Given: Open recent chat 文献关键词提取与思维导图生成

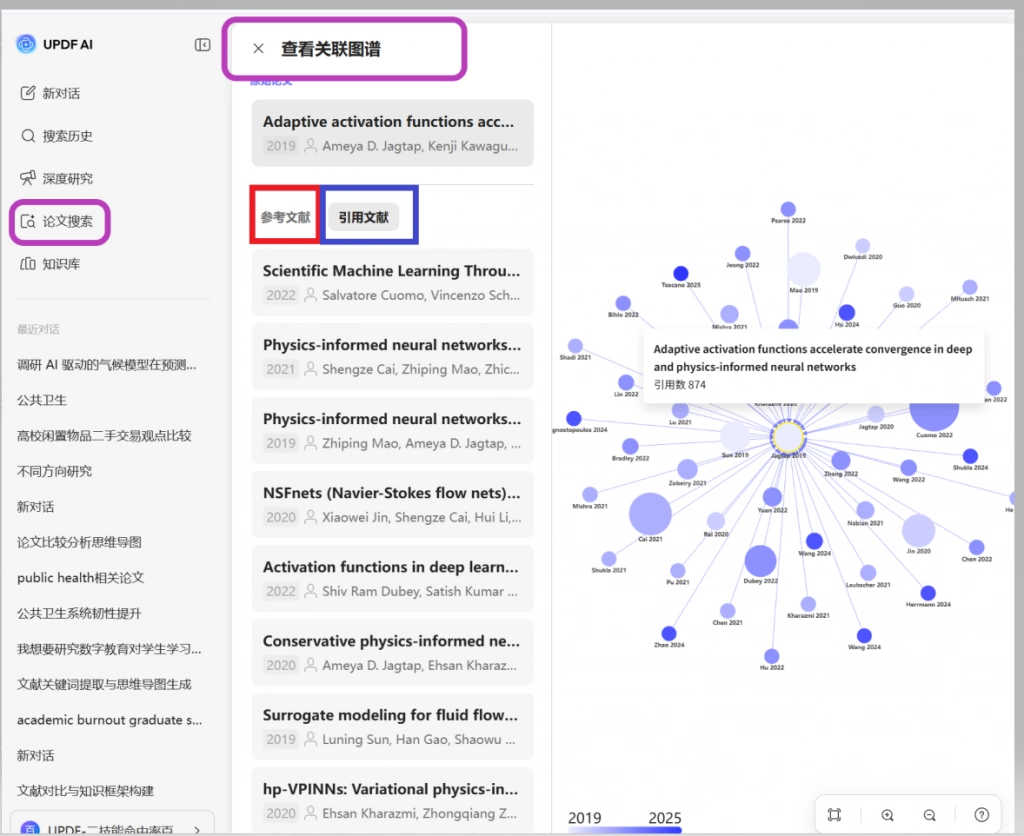Looking at the screenshot, I should click(104, 684).
